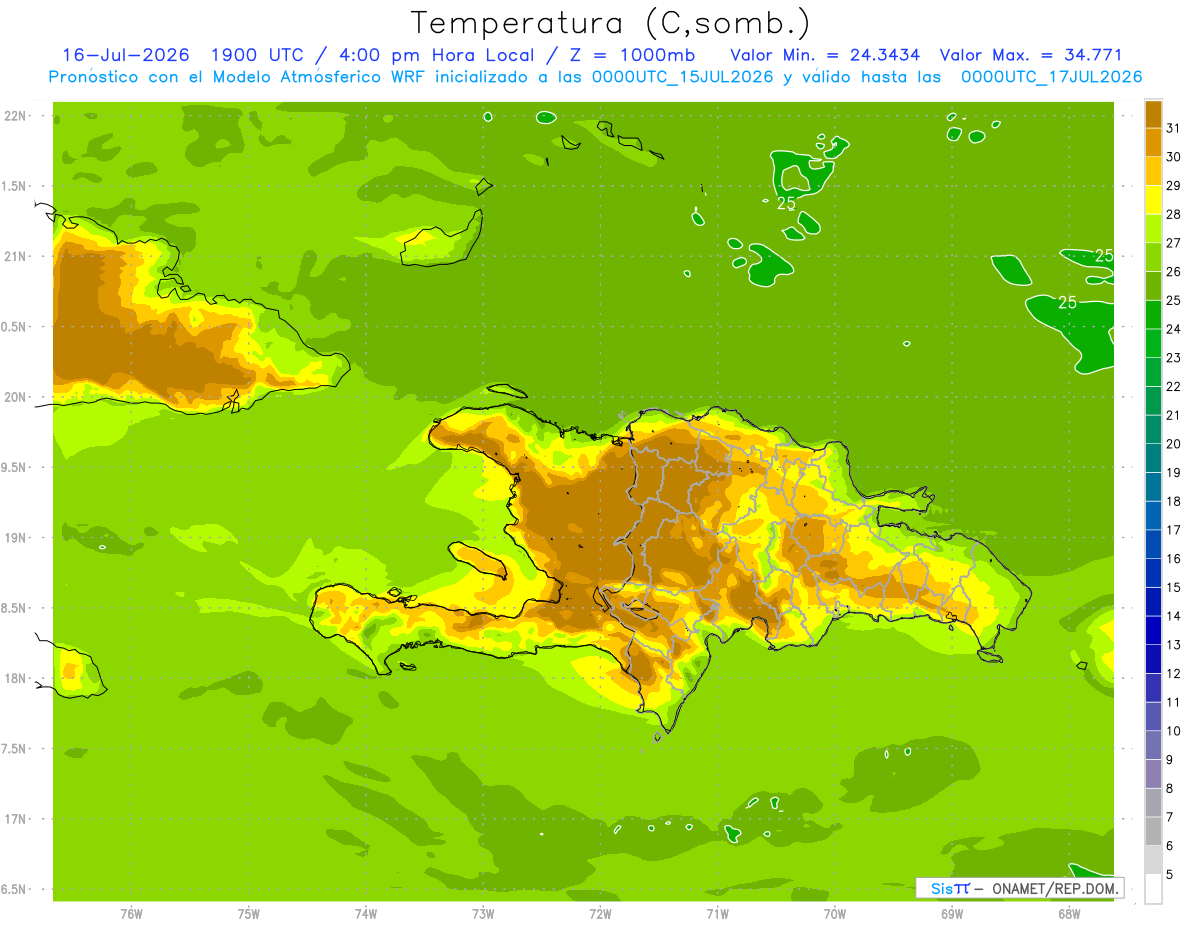Click the colorbar swatch between 26 and 27
1200x927 pixels.
pyautogui.click(x=1153, y=258)
